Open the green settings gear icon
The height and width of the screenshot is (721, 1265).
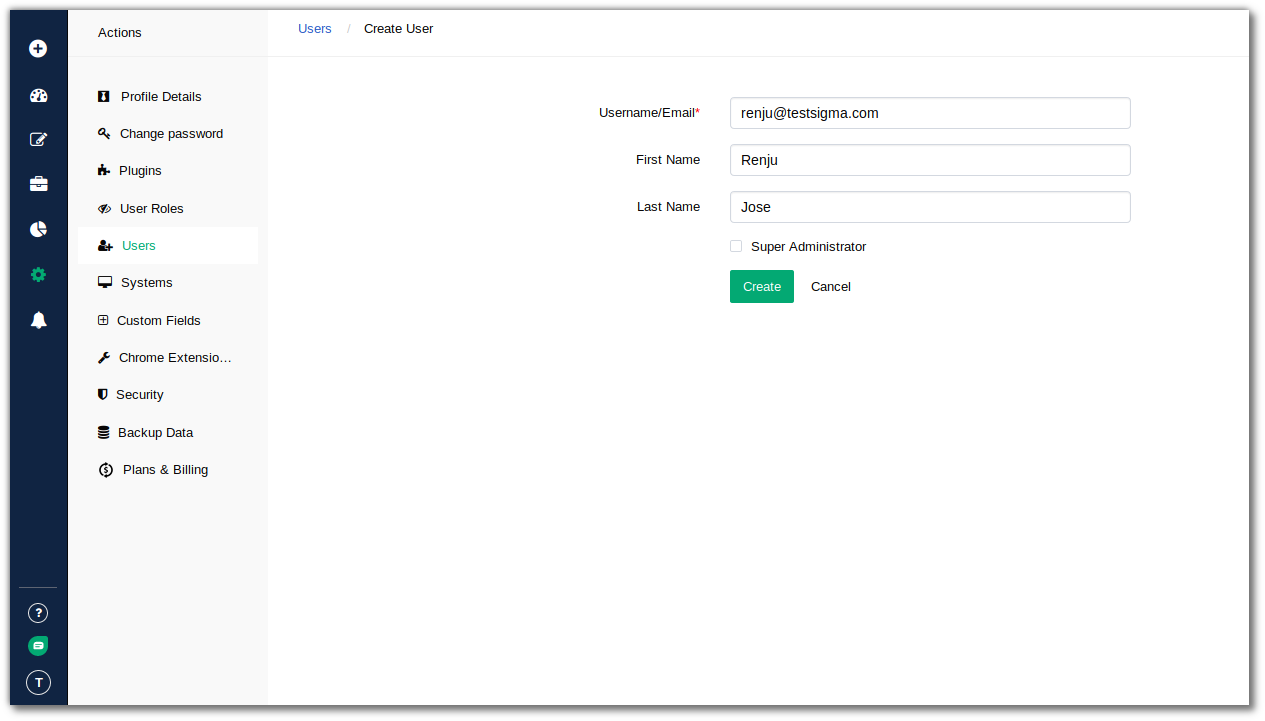click(38, 274)
